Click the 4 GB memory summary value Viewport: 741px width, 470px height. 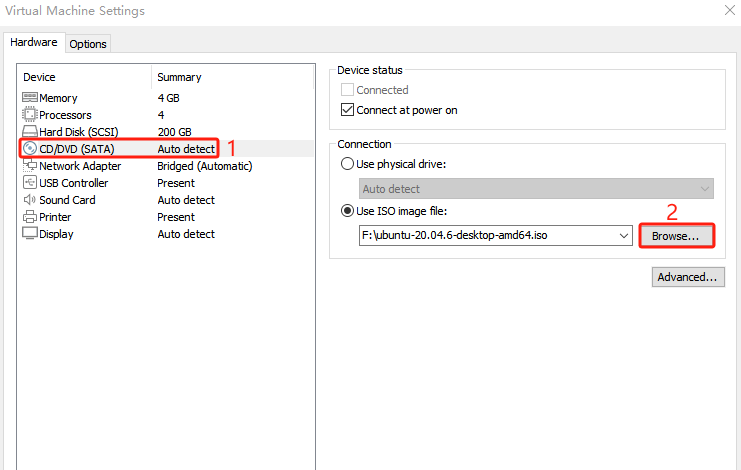pyautogui.click(x=168, y=98)
